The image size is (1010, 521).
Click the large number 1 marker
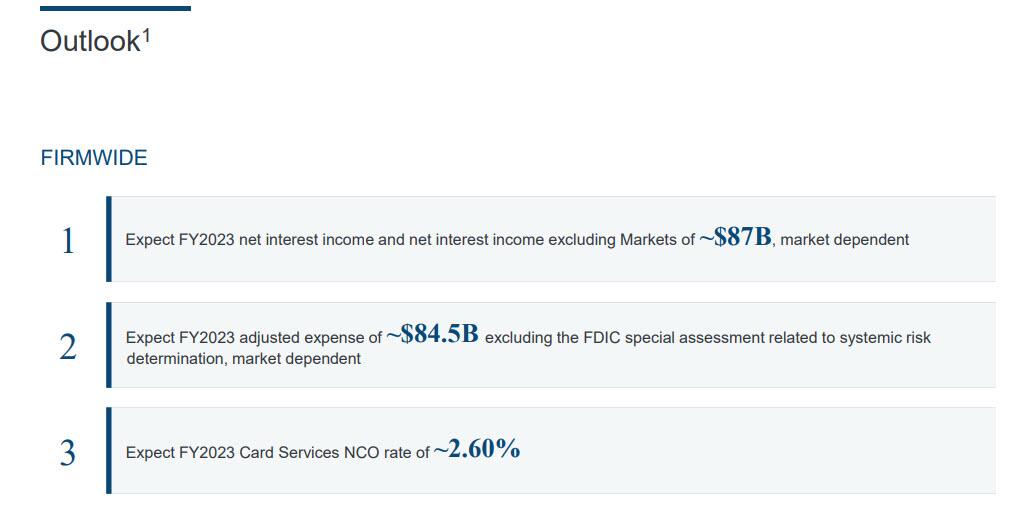(x=68, y=242)
